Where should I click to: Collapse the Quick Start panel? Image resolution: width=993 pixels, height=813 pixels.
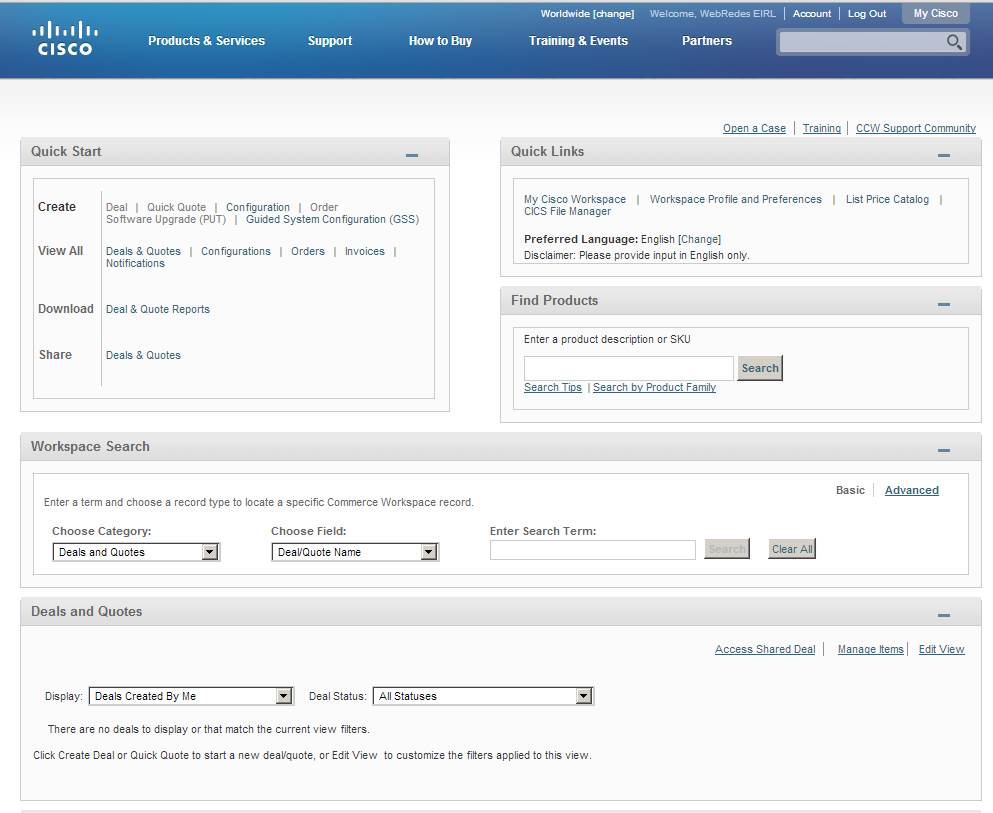(412, 155)
